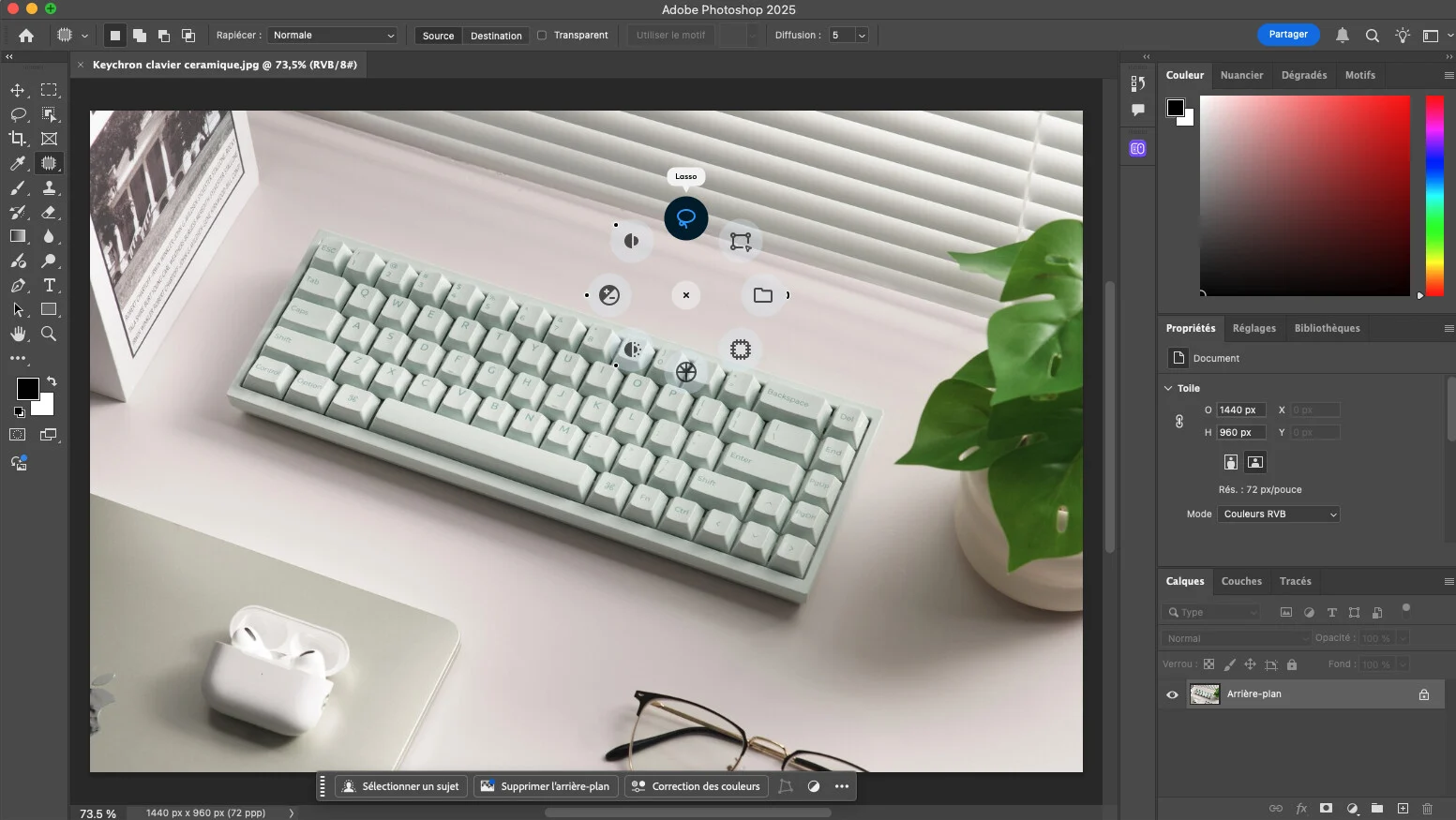Click the foreground color swatch
Viewport: 1456px width, 820px height.
click(26, 390)
